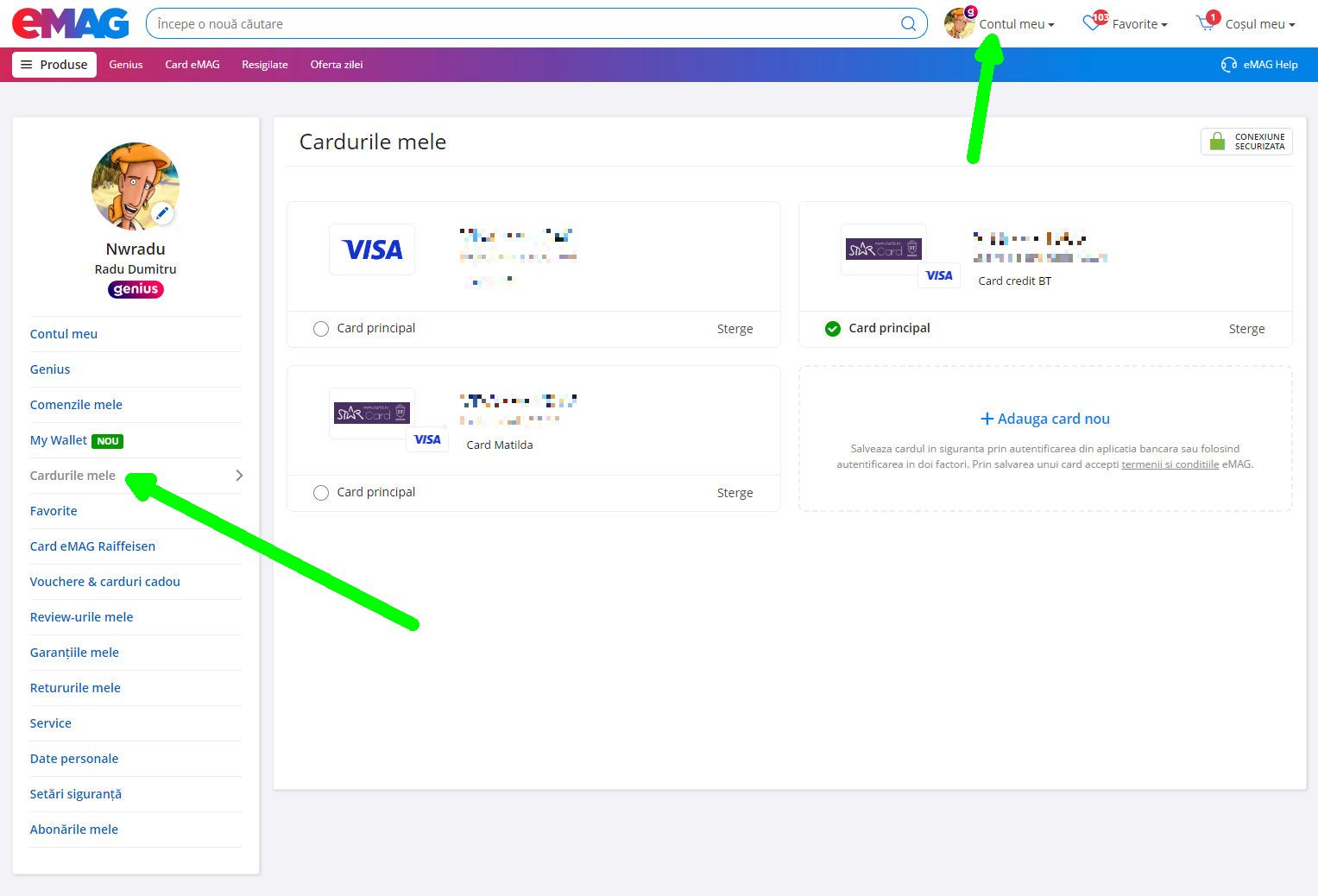The height and width of the screenshot is (896, 1318).
Task: Click the profile picture edit pencil
Action: point(162,212)
